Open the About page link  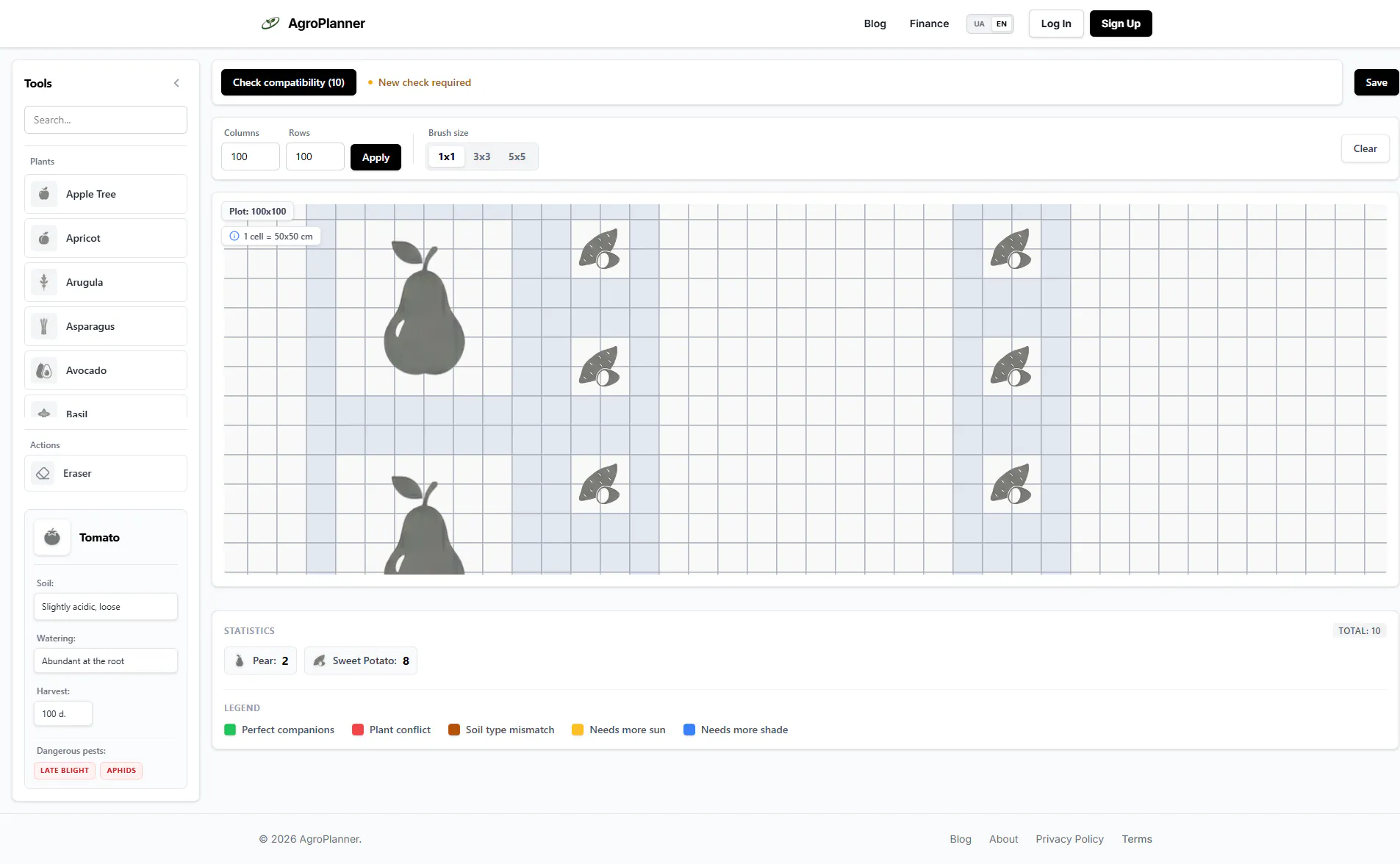pyautogui.click(x=1003, y=839)
